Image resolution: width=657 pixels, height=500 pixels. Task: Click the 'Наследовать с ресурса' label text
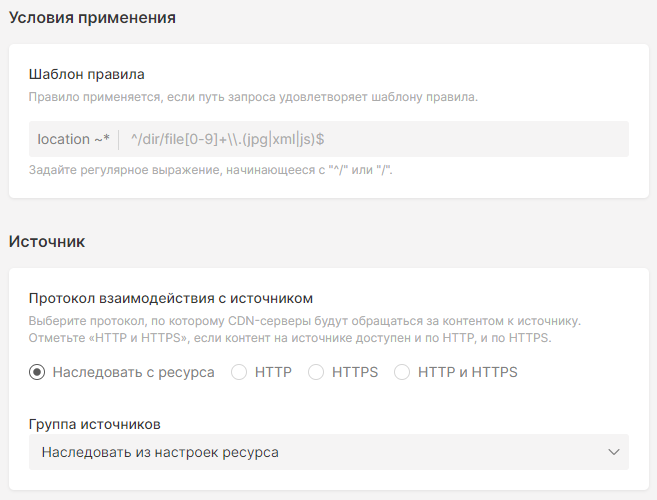133,372
